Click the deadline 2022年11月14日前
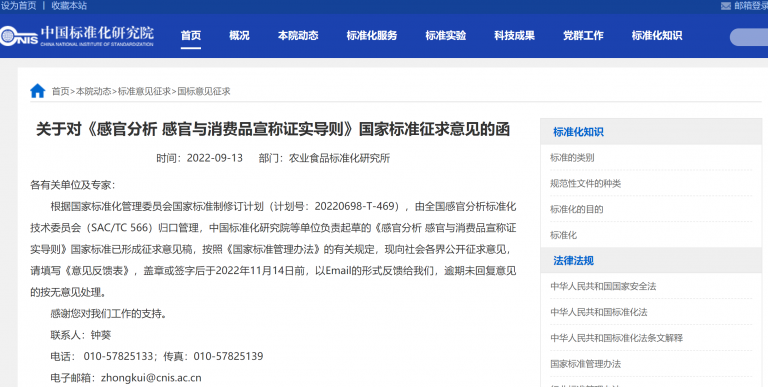 261,271
